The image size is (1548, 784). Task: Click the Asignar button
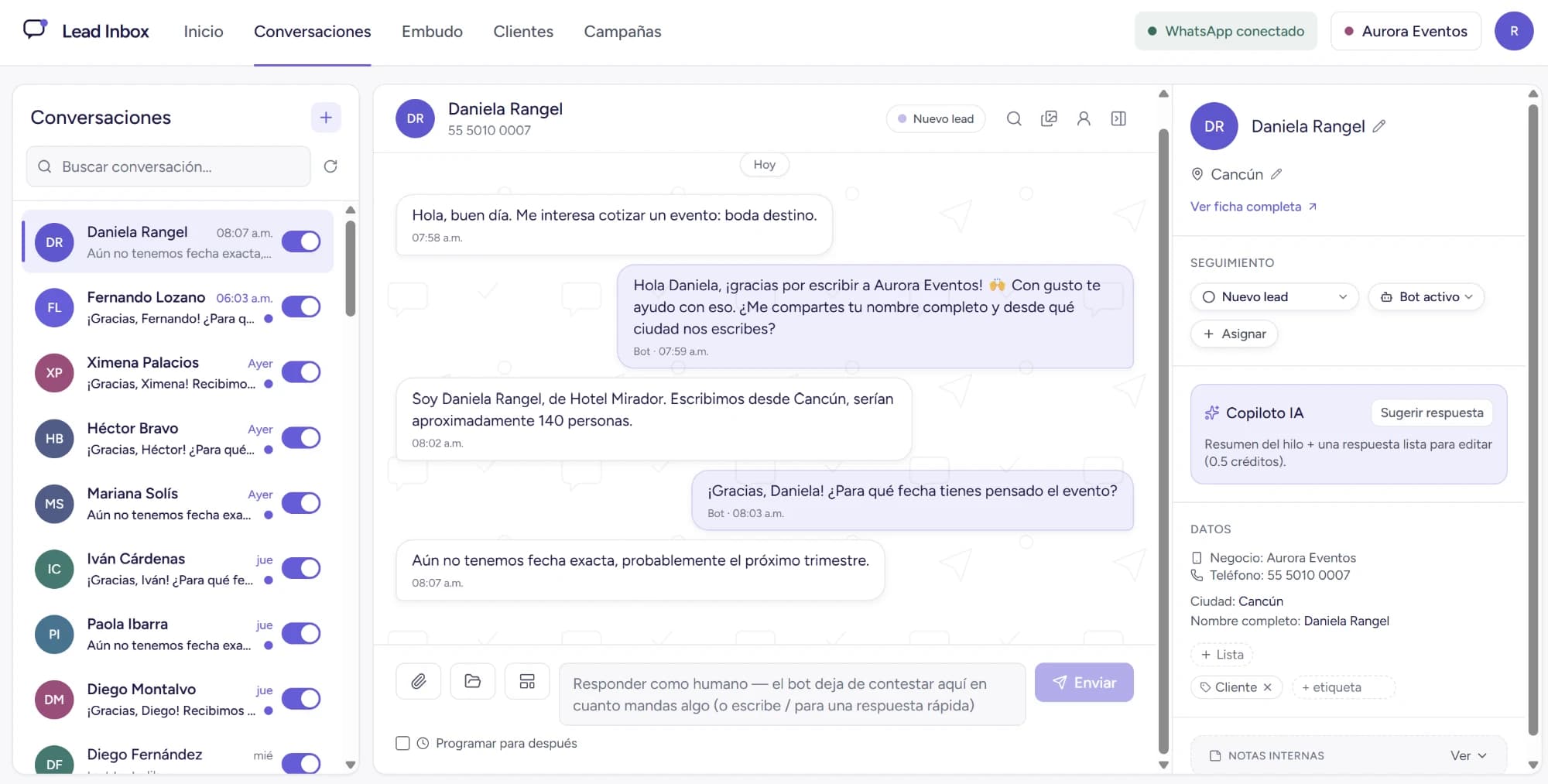pos(1235,334)
